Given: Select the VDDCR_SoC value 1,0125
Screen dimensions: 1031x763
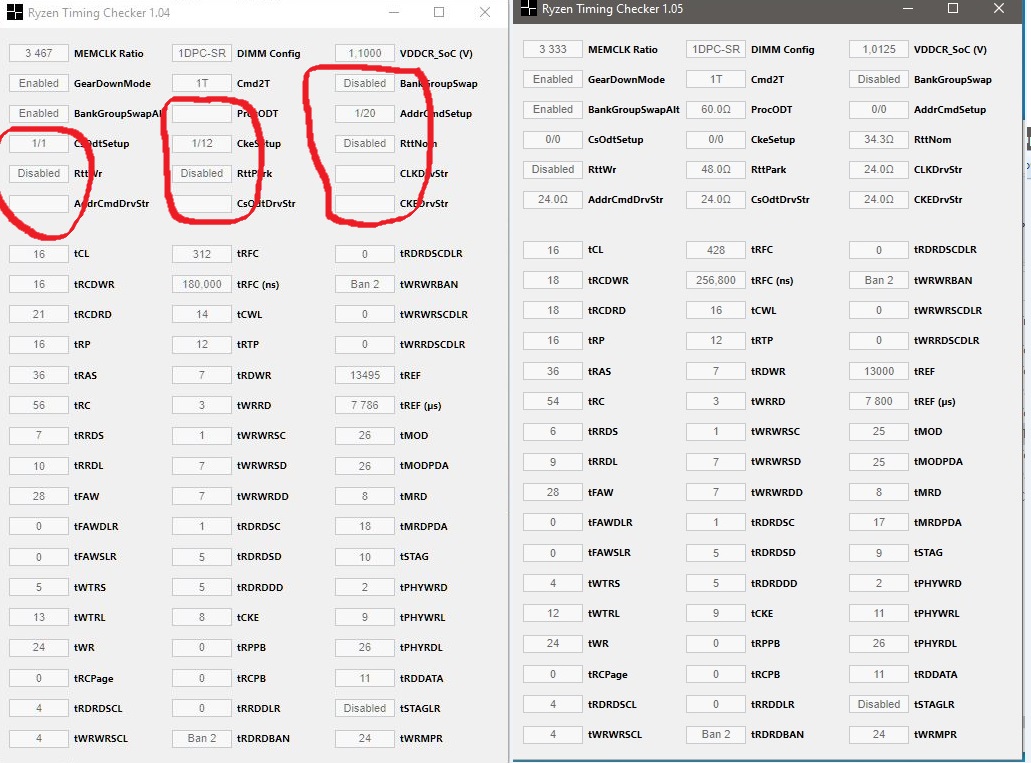Looking at the screenshot, I should point(879,49).
